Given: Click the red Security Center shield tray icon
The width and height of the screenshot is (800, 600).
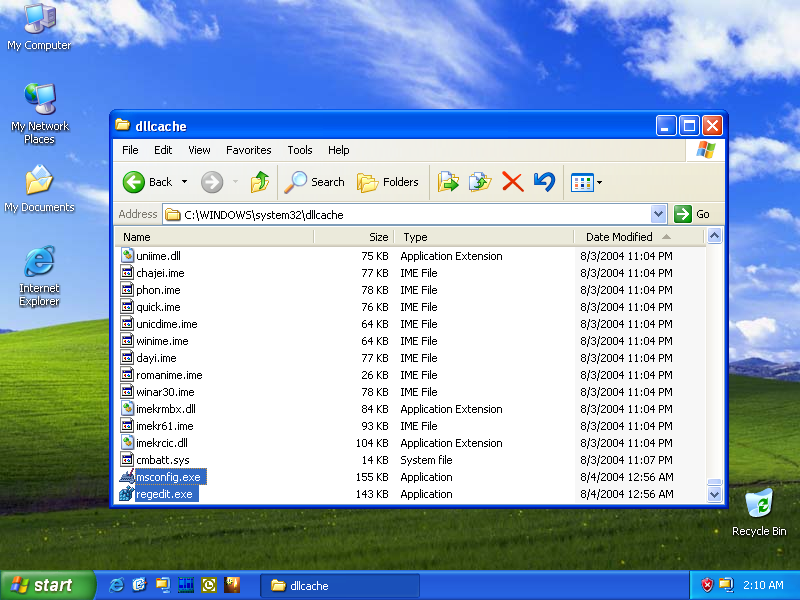Looking at the screenshot, I should pyautogui.click(x=707, y=585).
